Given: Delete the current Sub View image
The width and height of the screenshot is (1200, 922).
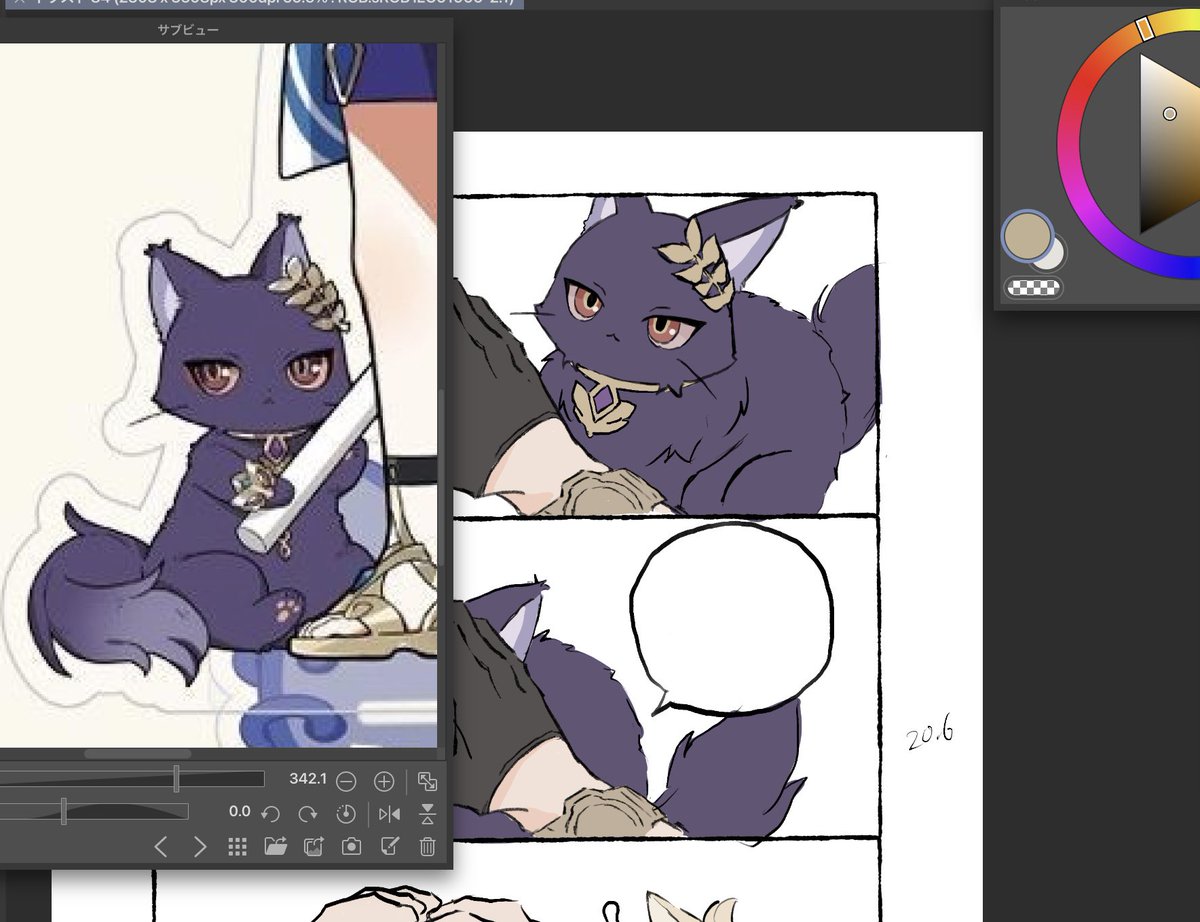Looking at the screenshot, I should (428, 847).
